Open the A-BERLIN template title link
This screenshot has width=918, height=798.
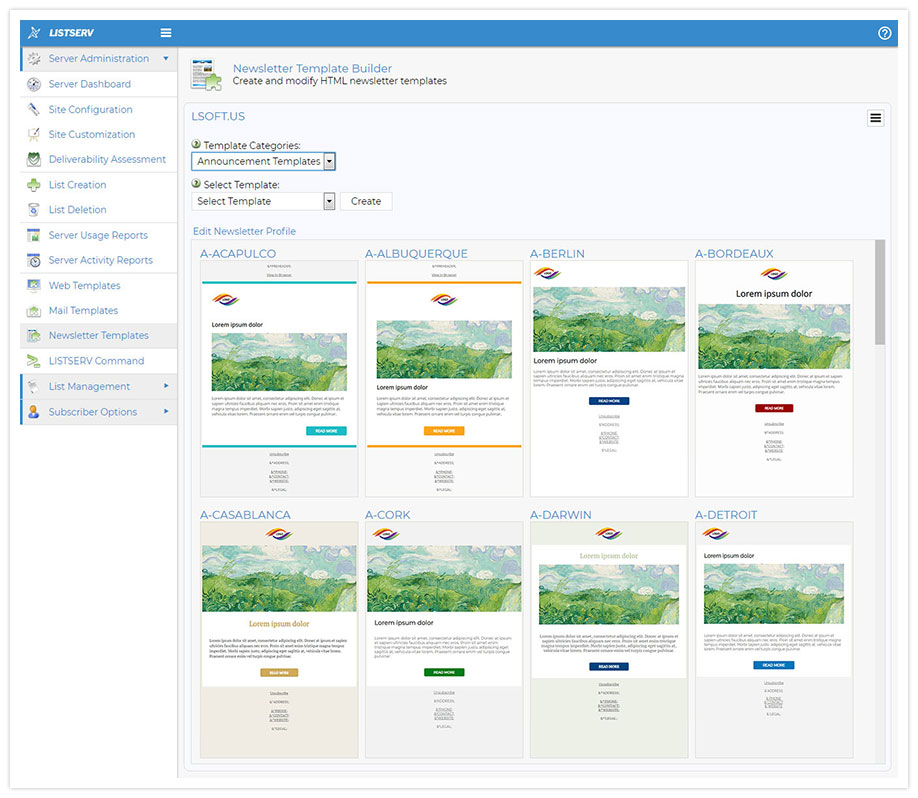tap(557, 254)
